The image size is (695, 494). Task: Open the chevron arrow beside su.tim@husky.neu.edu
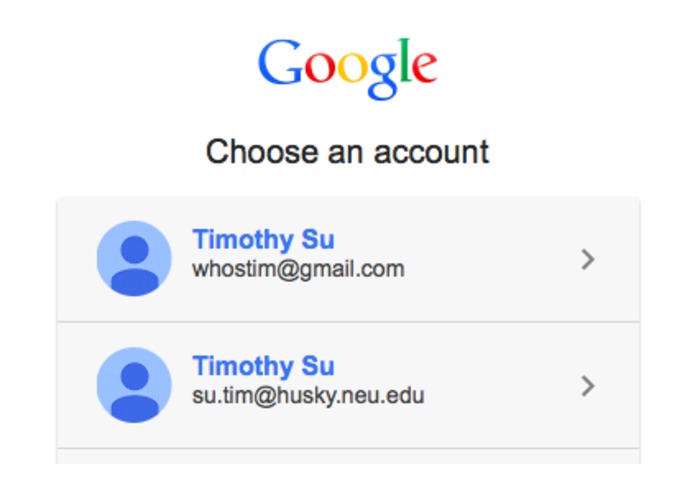[x=588, y=386]
